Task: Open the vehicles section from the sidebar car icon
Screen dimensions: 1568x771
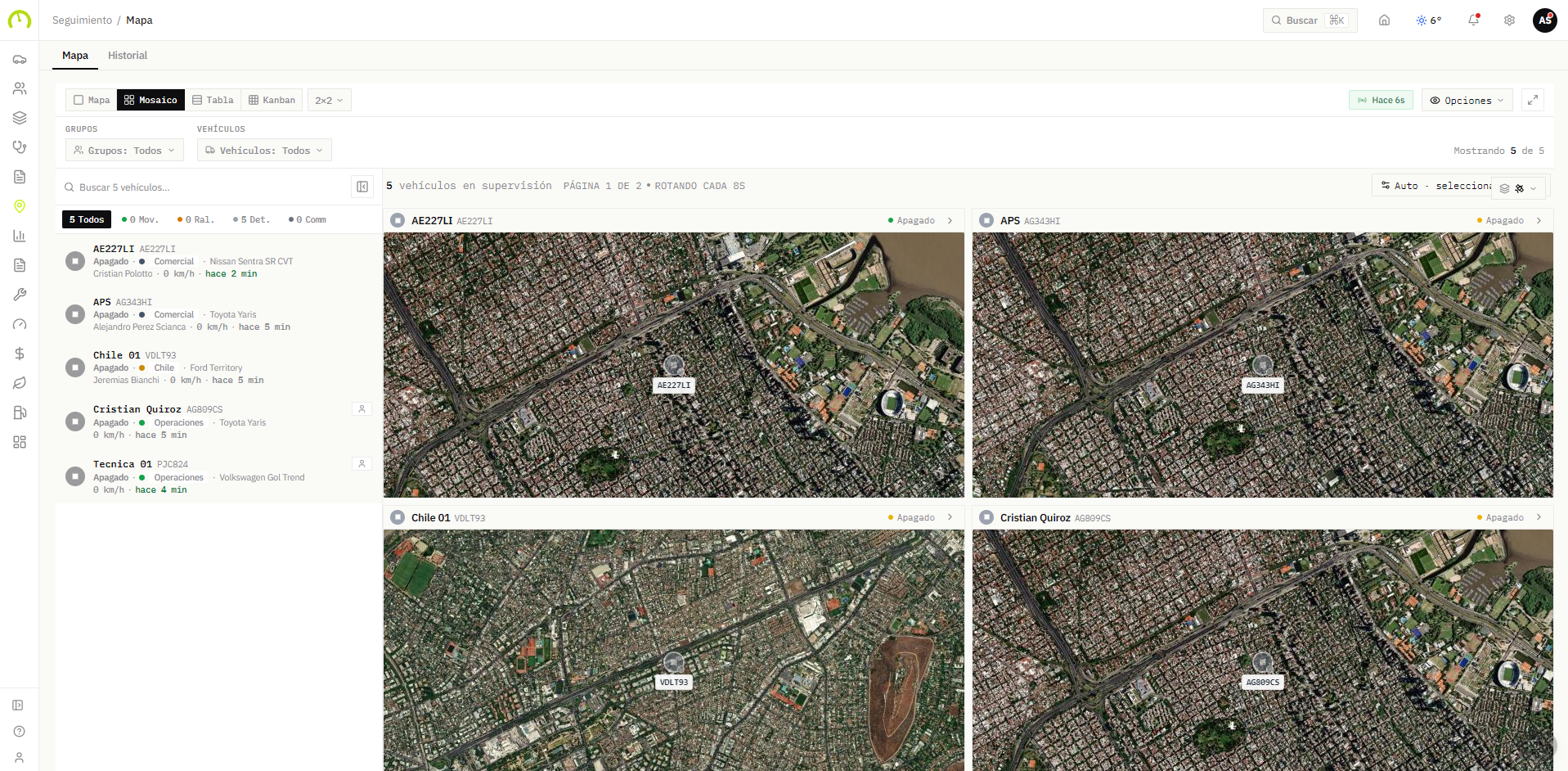Action: point(20,59)
